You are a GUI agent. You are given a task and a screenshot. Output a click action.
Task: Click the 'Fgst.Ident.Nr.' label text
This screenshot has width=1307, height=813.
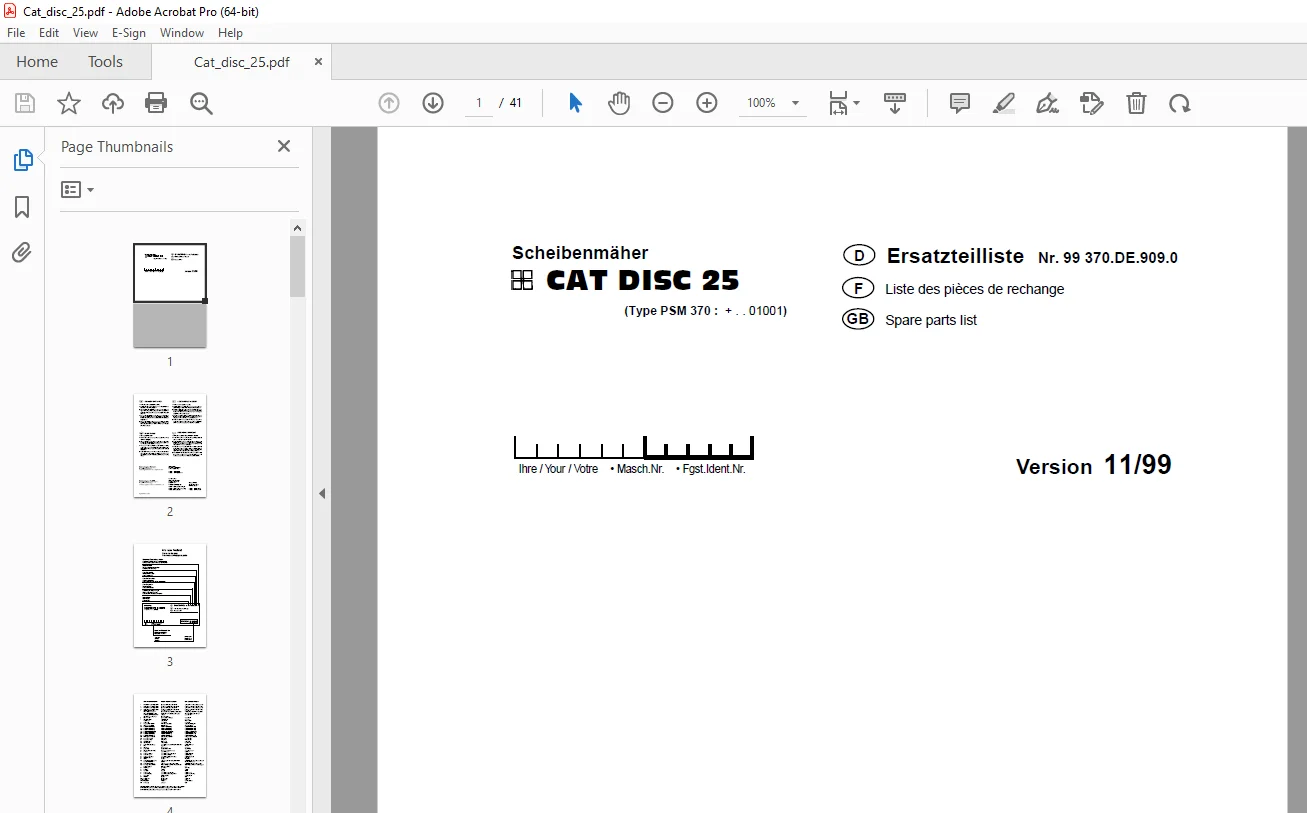(714, 469)
